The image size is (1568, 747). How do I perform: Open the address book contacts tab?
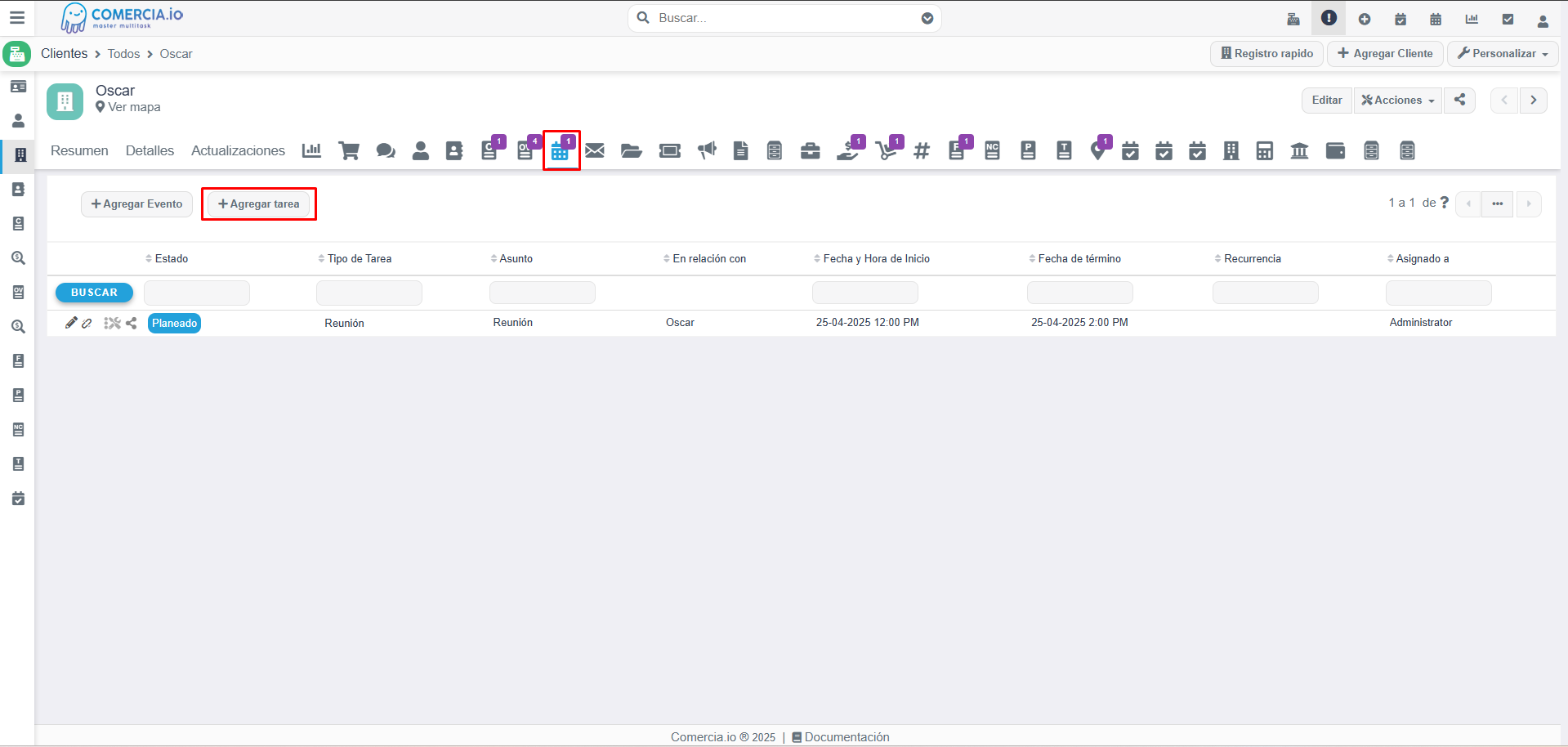pos(454,151)
